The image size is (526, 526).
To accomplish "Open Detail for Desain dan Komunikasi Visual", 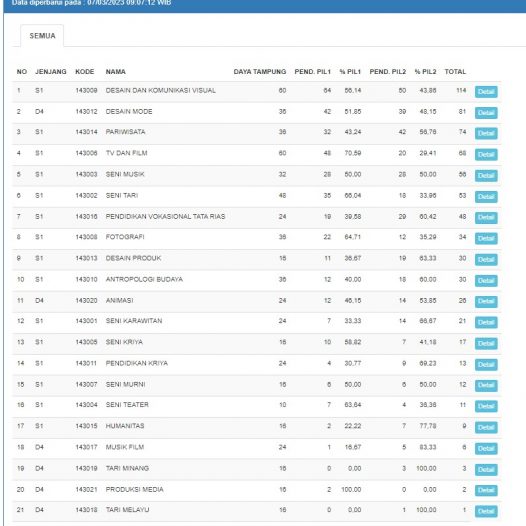I will point(486,92).
